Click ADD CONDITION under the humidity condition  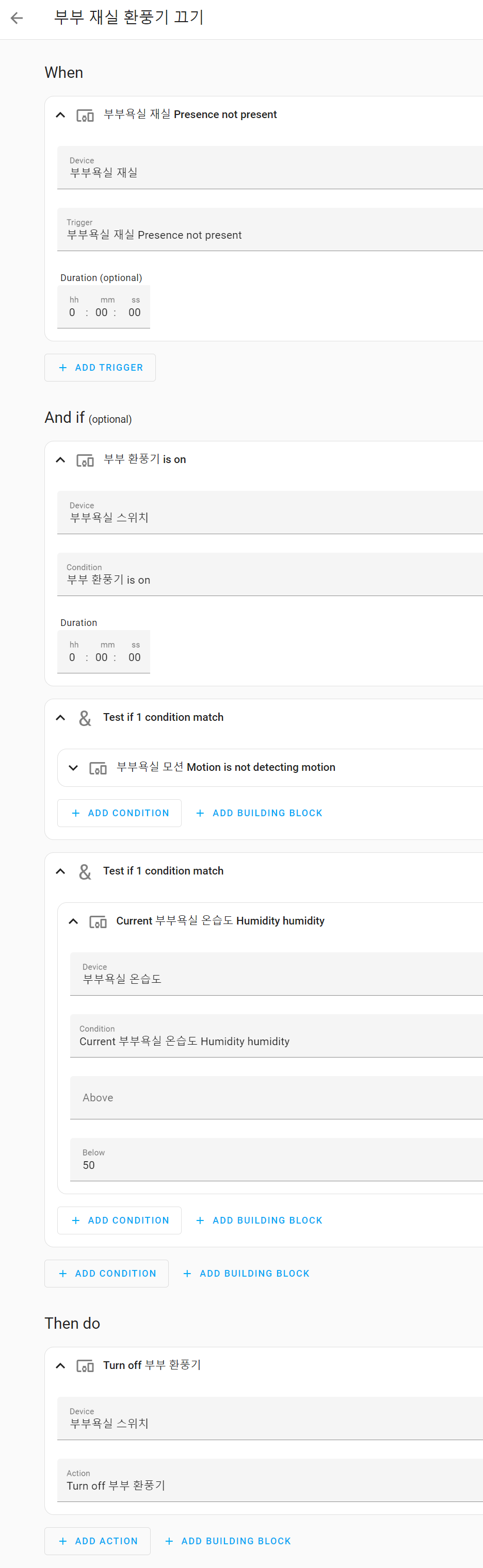(119, 1220)
